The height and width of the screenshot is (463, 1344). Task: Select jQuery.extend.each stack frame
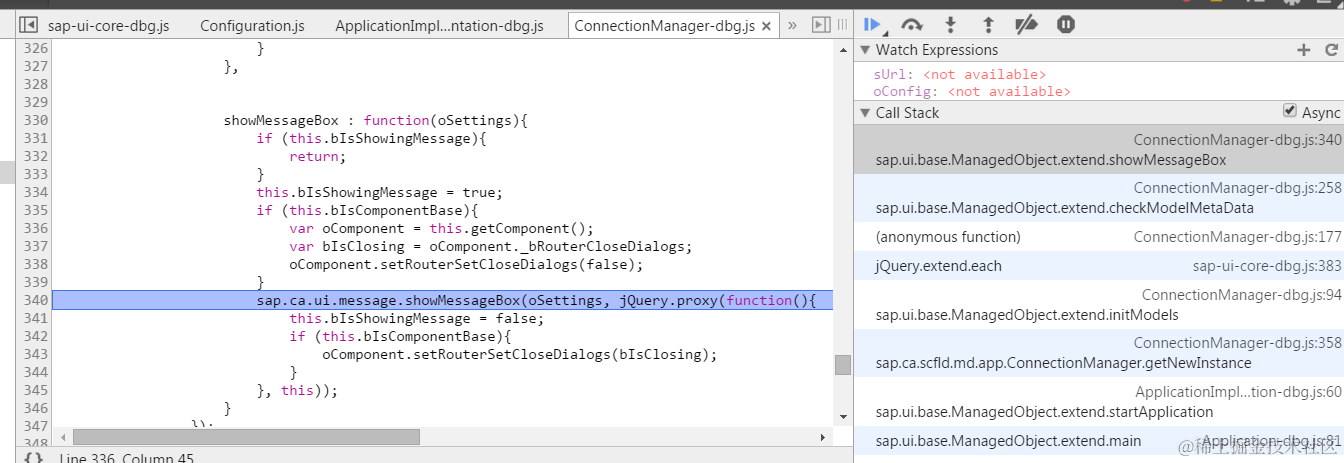pos(1098,266)
